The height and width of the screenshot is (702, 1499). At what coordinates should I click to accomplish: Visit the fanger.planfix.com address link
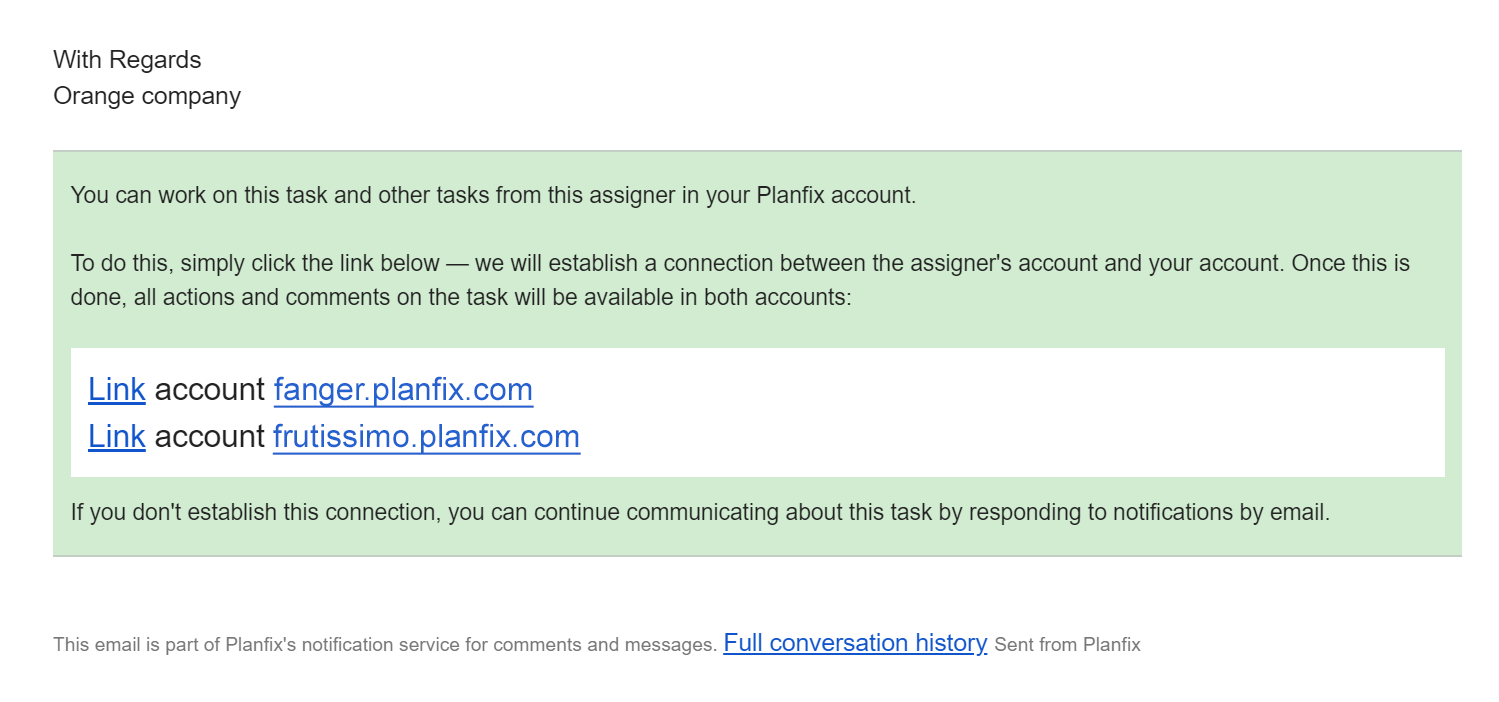pyautogui.click(x=403, y=389)
